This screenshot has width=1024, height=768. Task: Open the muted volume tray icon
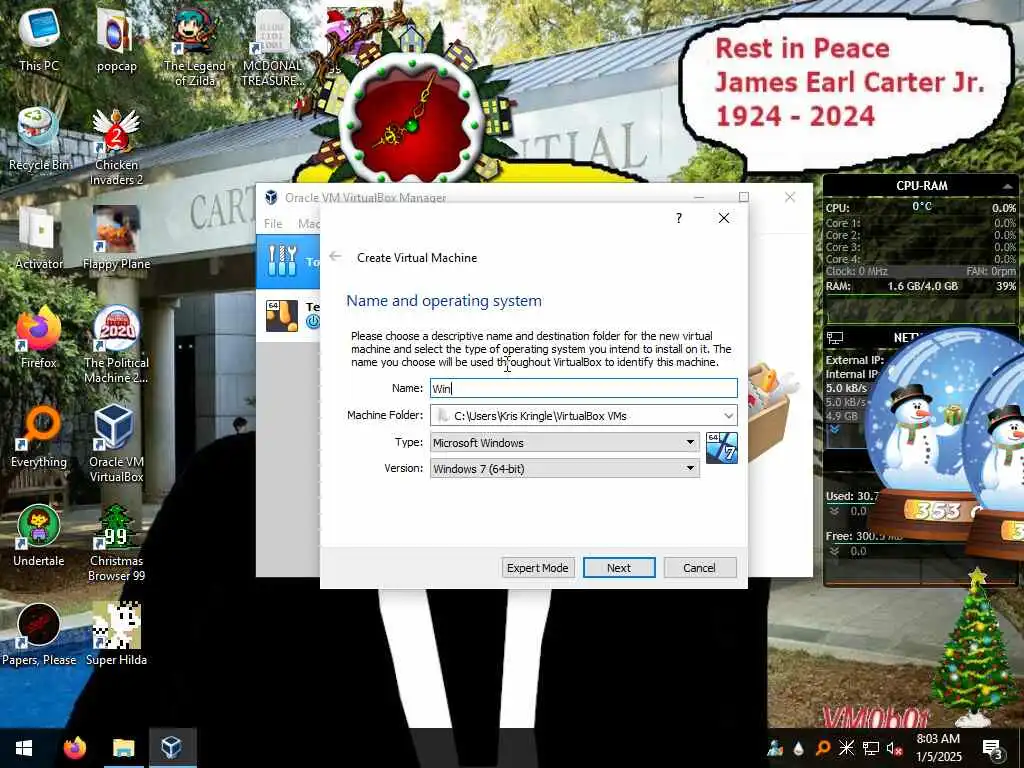pos(894,748)
